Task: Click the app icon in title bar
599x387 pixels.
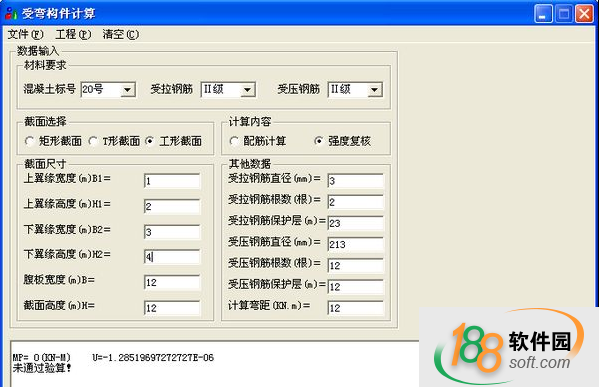Action: coord(11,13)
